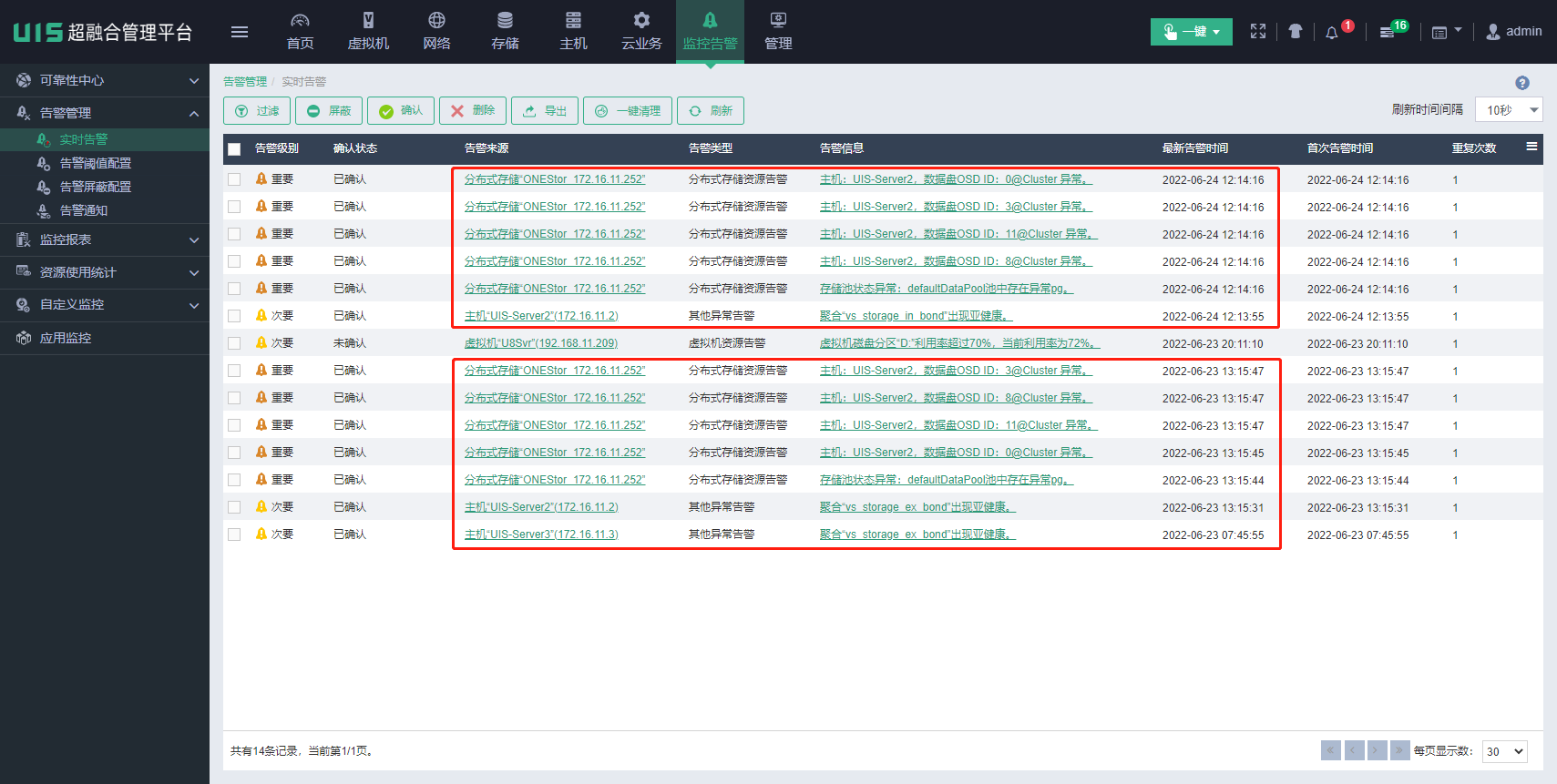Open the 虚拟机"U8Svr"(192.168.11.209) source link
1557x784 pixels.
click(x=540, y=343)
